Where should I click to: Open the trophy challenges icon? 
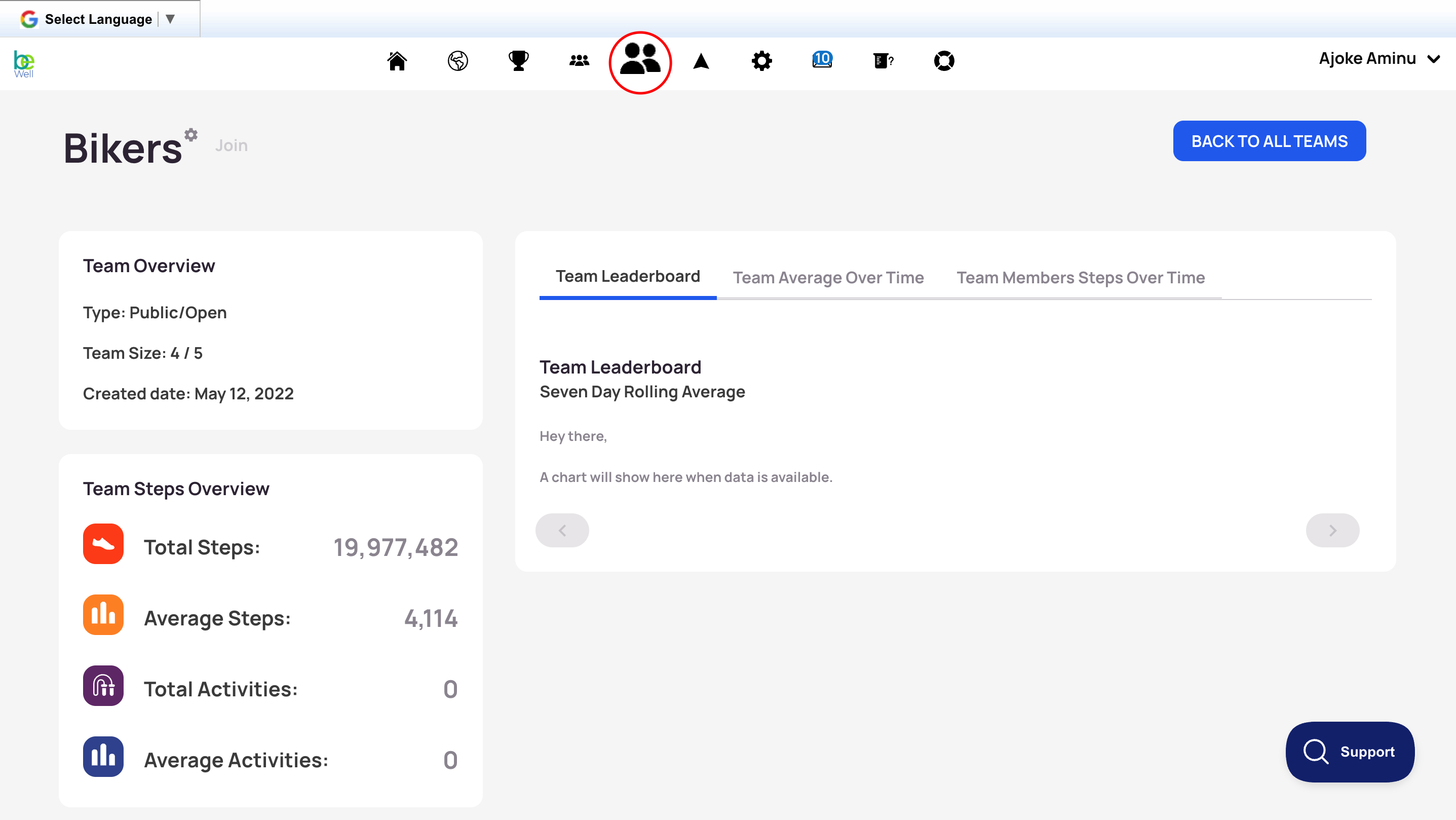click(518, 60)
